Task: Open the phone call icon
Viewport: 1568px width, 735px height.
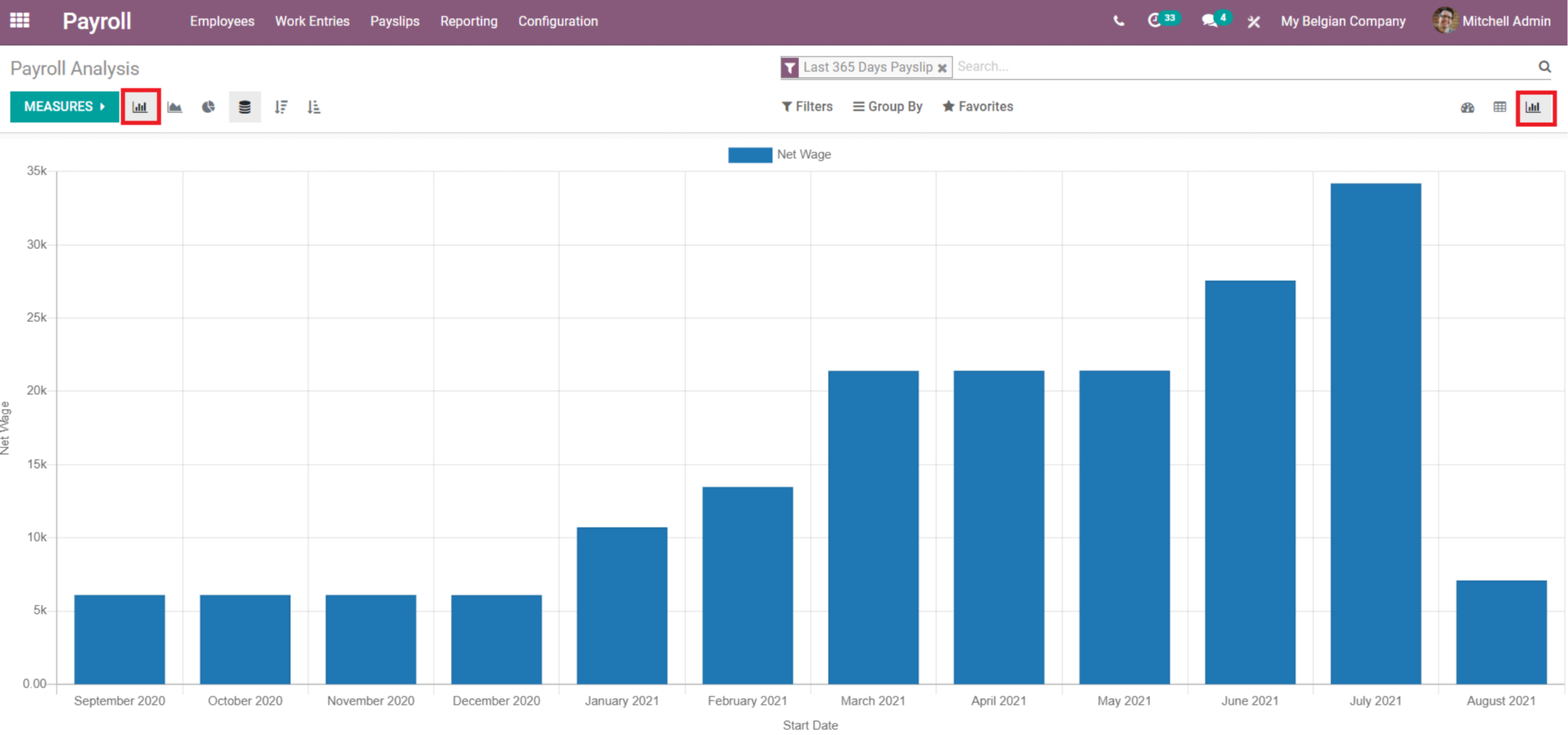Action: [x=1119, y=21]
